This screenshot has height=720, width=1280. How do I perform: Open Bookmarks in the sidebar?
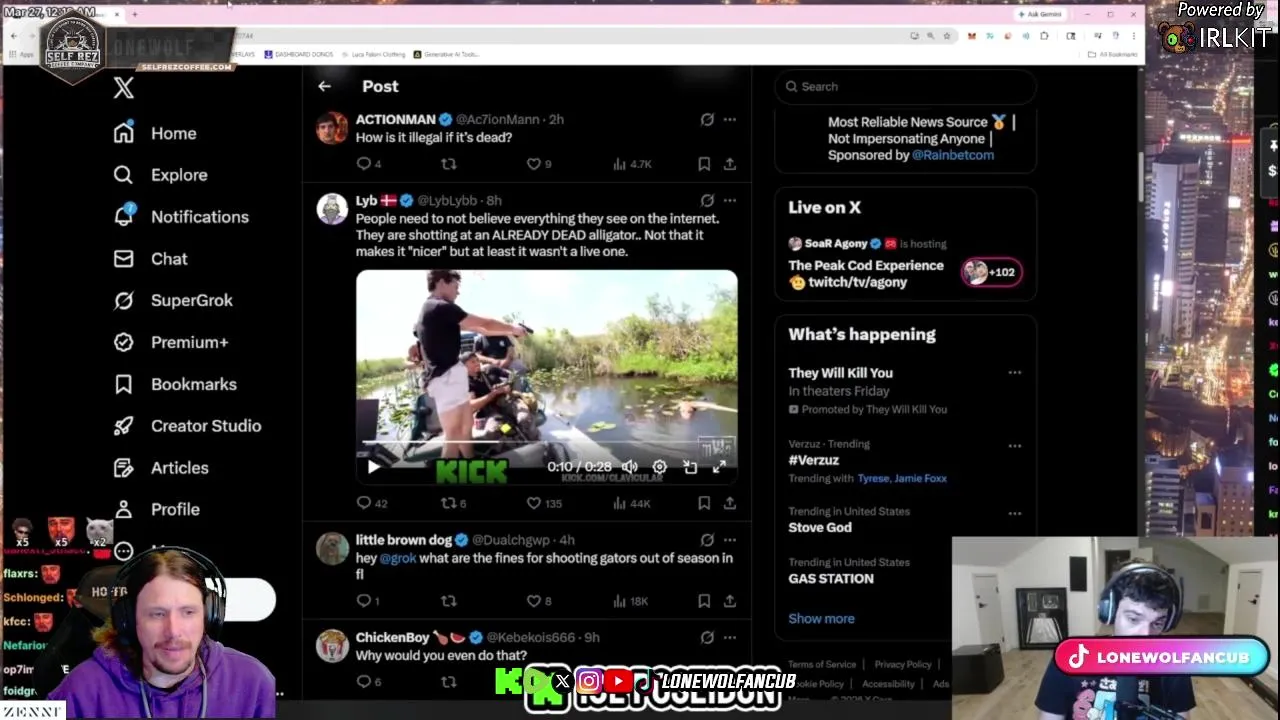pos(175,384)
